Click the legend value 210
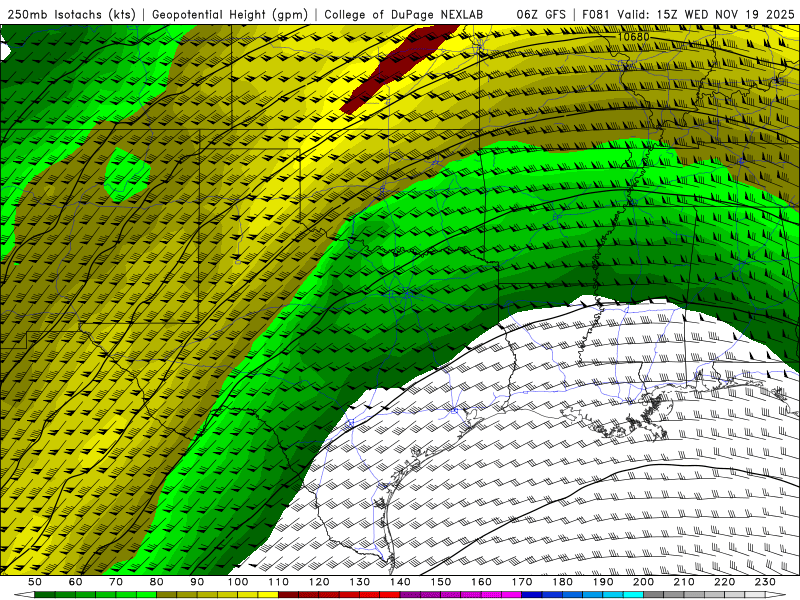800x600 pixels. (684, 582)
